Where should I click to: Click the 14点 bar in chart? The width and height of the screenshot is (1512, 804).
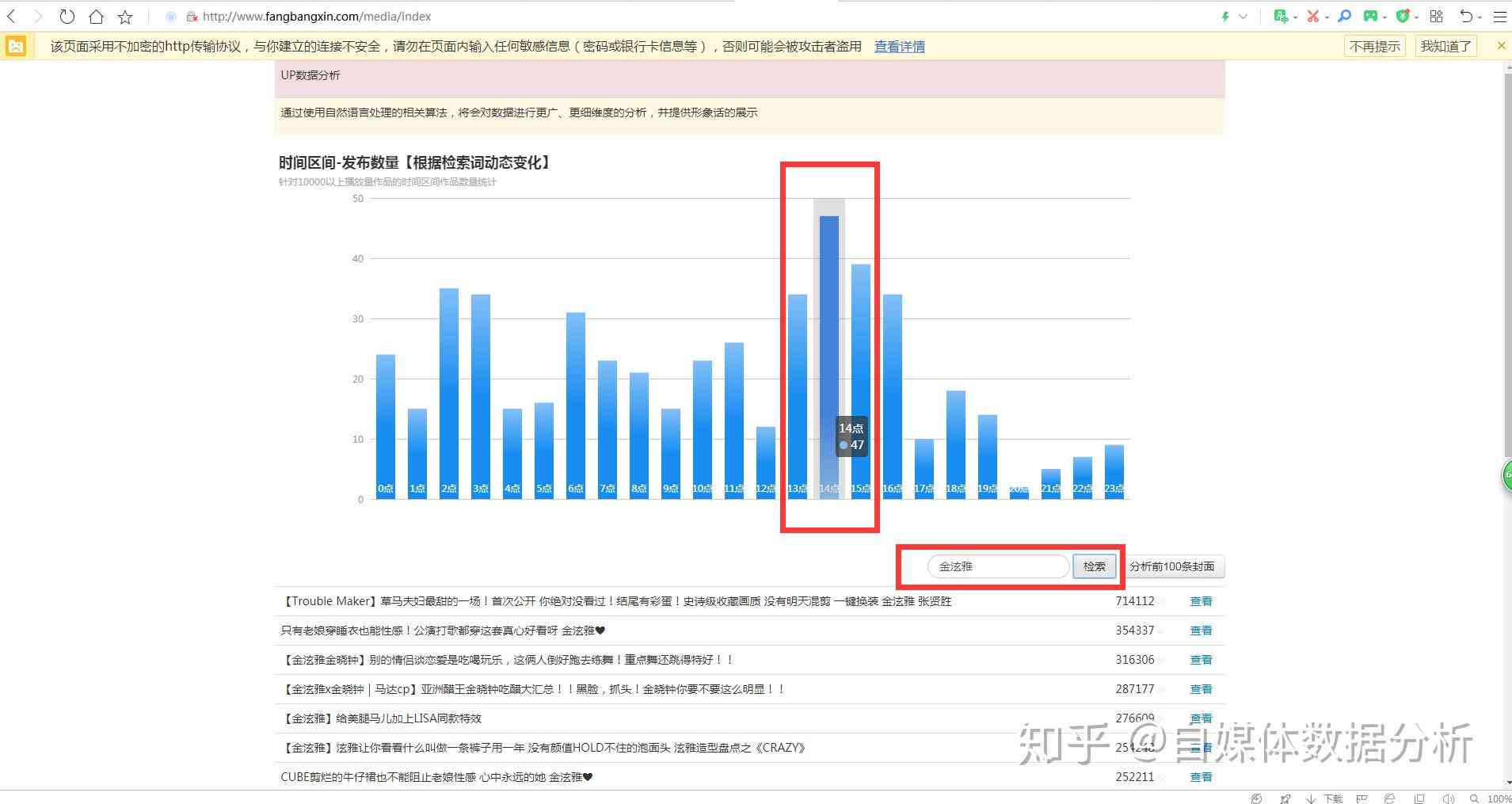point(828,357)
